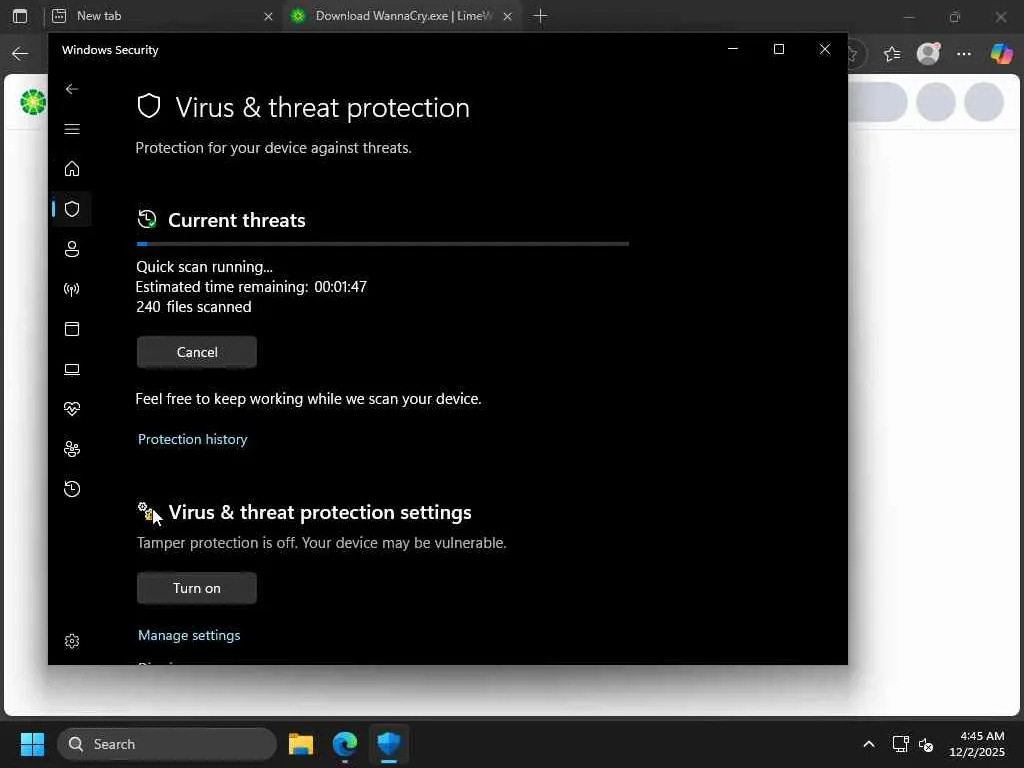Open Edge tab actions menu icon
Image resolution: width=1024 pixels, height=768 pixels.
click(20, 16)
